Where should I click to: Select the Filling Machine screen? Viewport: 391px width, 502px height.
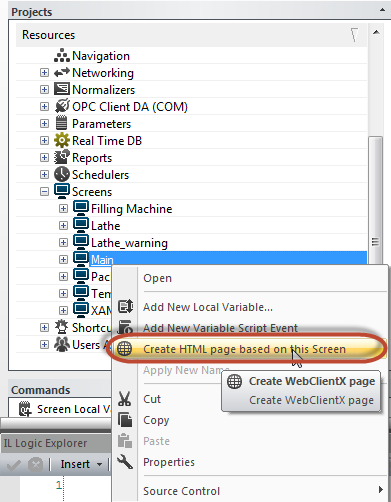click(x=132, y=209)
